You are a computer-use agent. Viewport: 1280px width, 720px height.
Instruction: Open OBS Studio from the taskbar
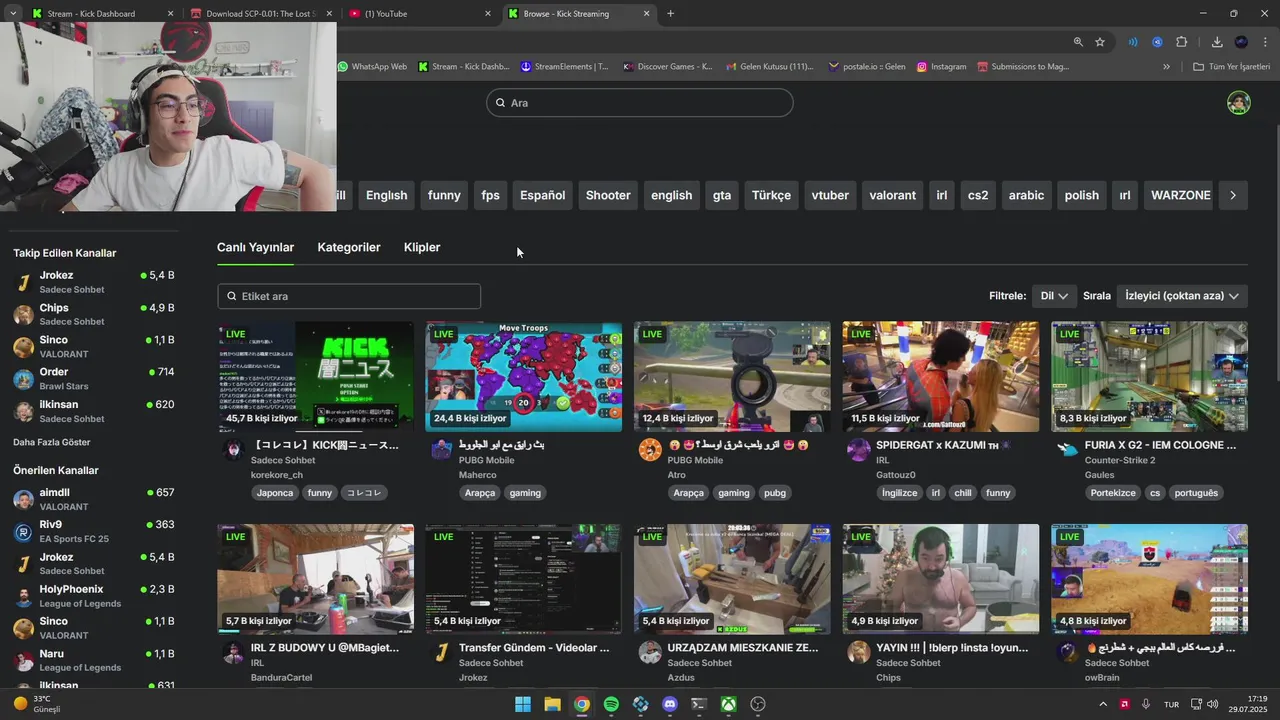click(758, 704)
